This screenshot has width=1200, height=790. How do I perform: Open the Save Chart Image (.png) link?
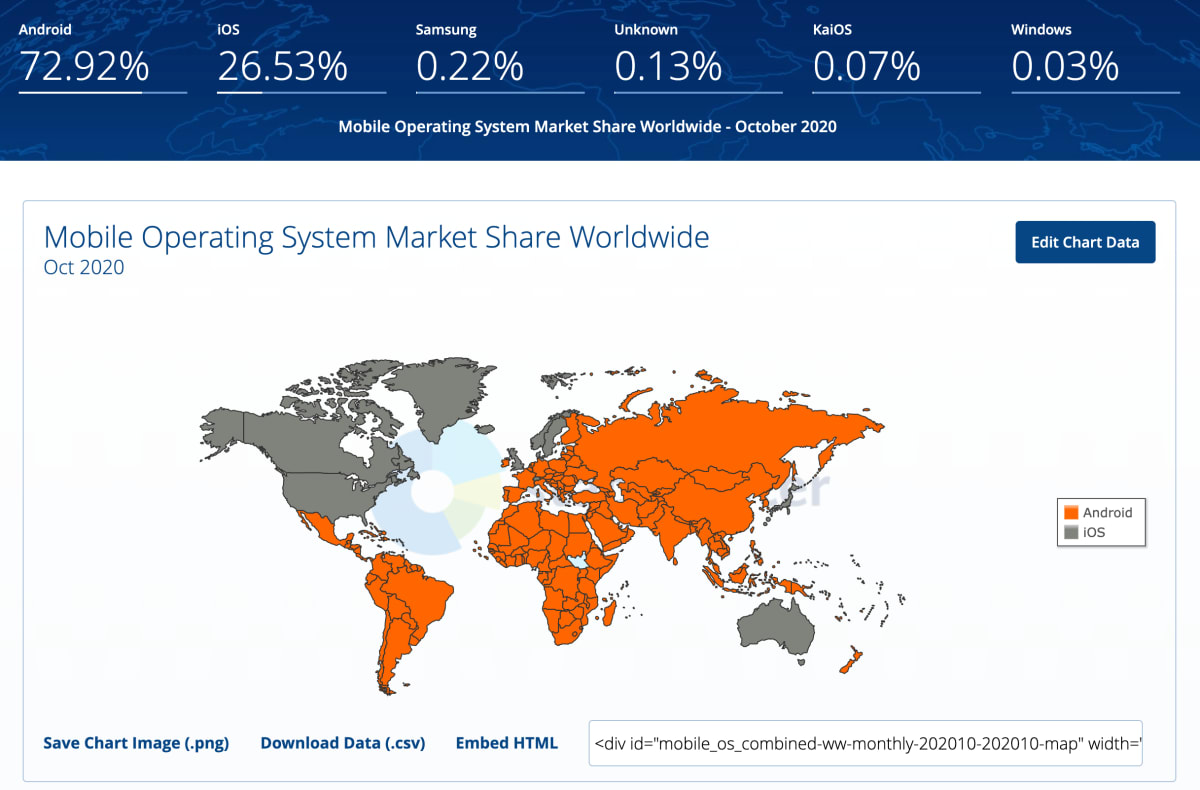[136, 743]
